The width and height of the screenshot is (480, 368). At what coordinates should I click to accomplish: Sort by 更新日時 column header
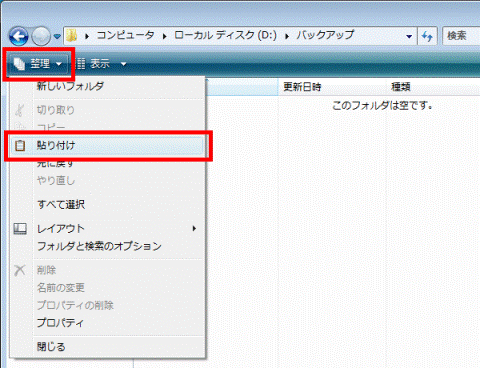click(332, 87)
